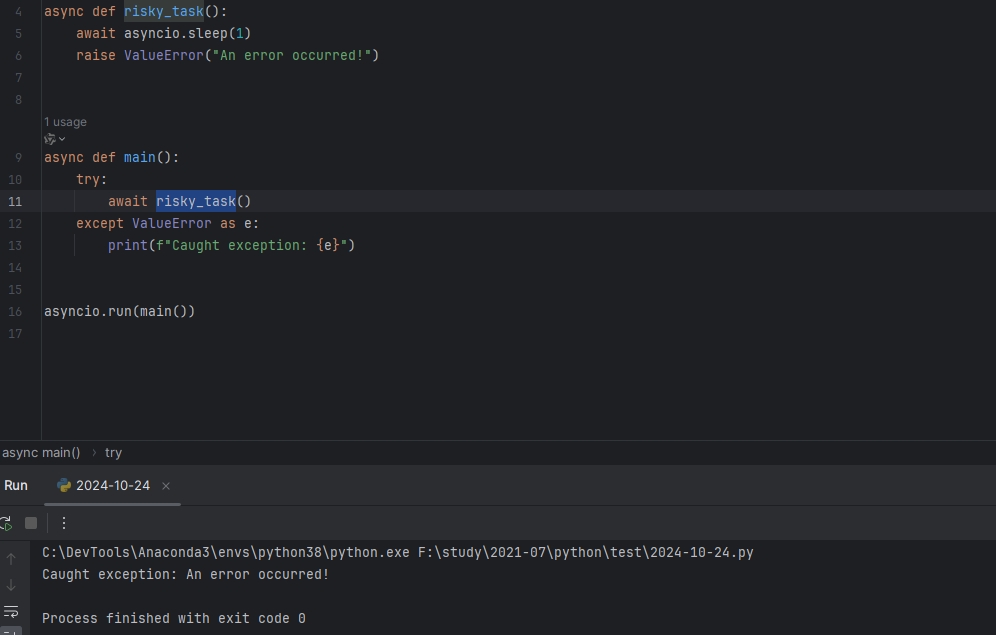Rerun the 2024-10-24 script
This screenshot has width=996, height=635.
point(6,523)
